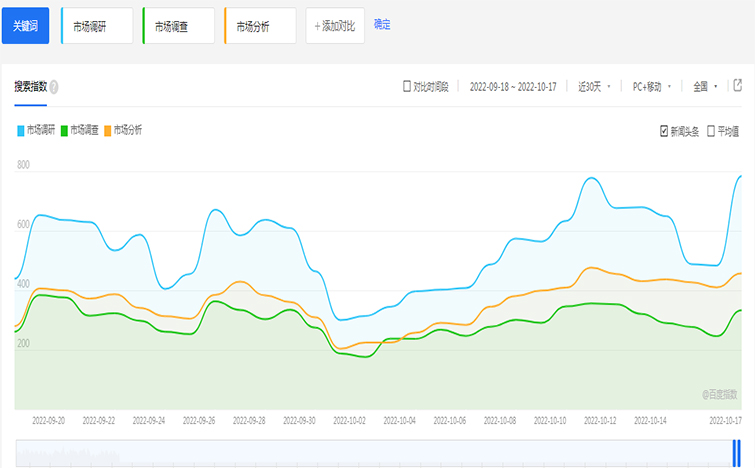Viewport: 755px width, 468px height.
Task: Select the 搜索指数 tab
Action: click(30, 87)
